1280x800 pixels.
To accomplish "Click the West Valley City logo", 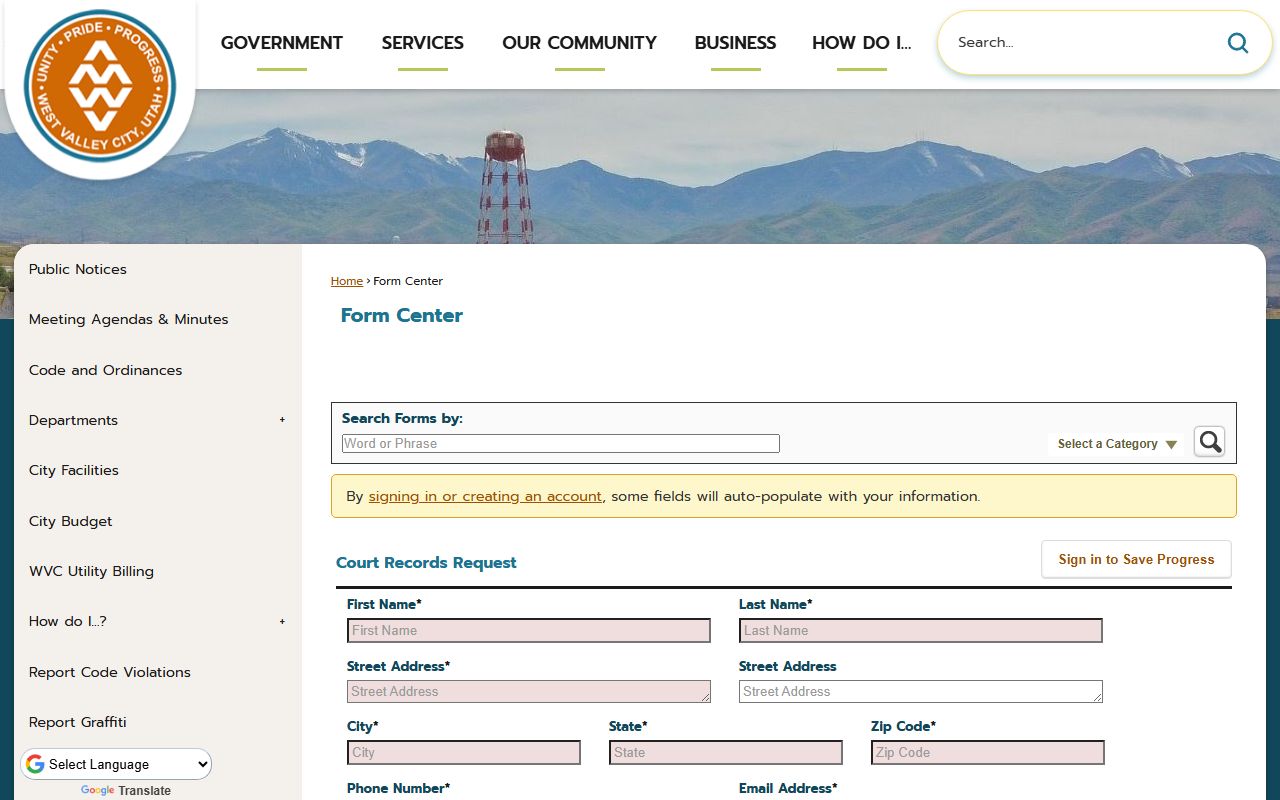I will click(x=100, y=86).
